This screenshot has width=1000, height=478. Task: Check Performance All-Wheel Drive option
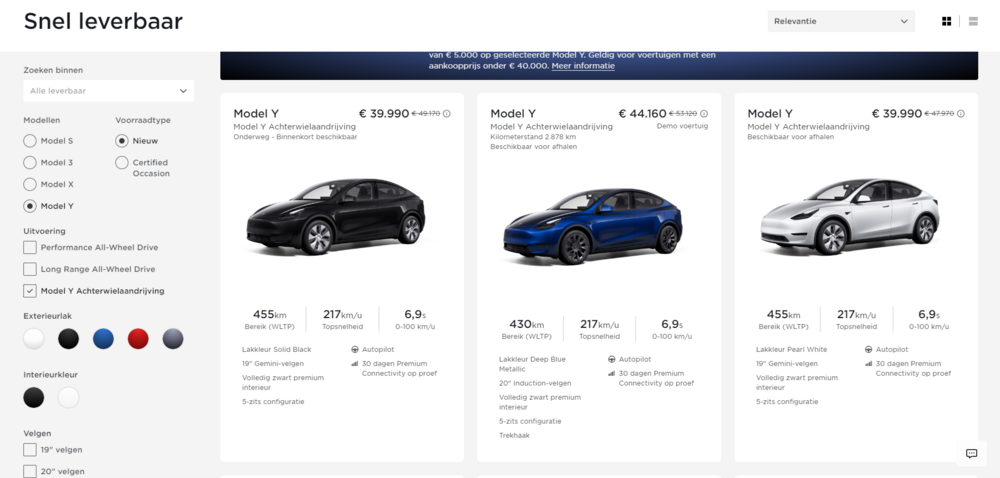(30, 247)
